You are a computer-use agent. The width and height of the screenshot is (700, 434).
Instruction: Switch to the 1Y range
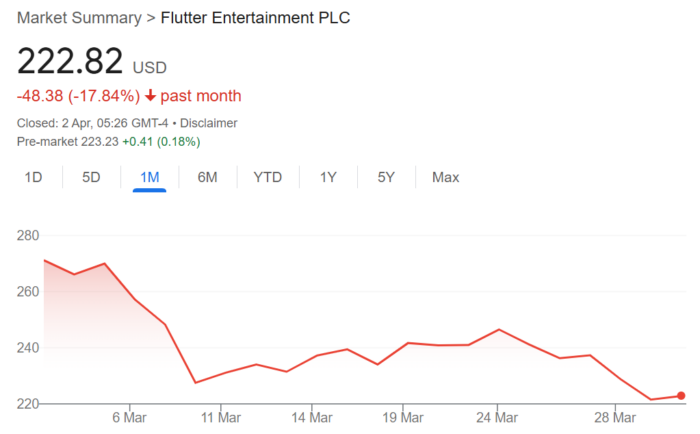click(328, 177)
